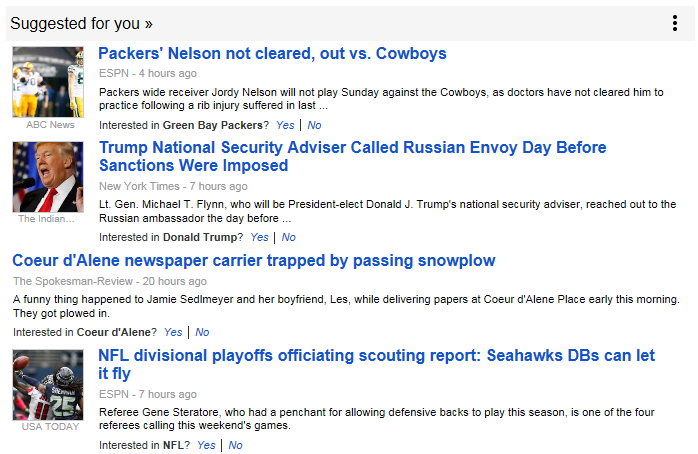Click the Donald Trump photo thumbnail
Screen dimensions: 698x454
point(48,176)
